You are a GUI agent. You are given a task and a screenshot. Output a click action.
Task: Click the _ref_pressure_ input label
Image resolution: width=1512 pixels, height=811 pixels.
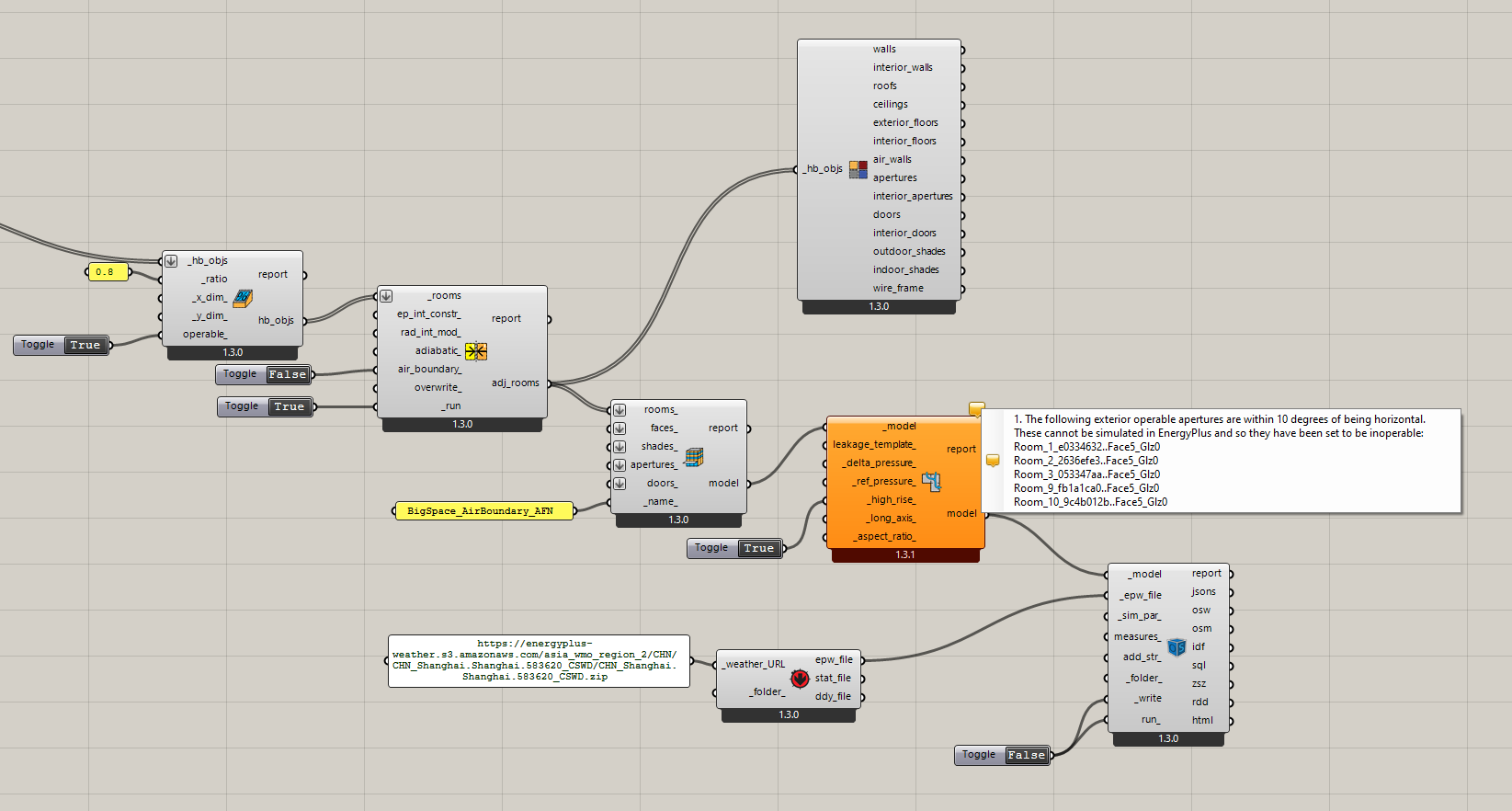click(x=883, y=482)
